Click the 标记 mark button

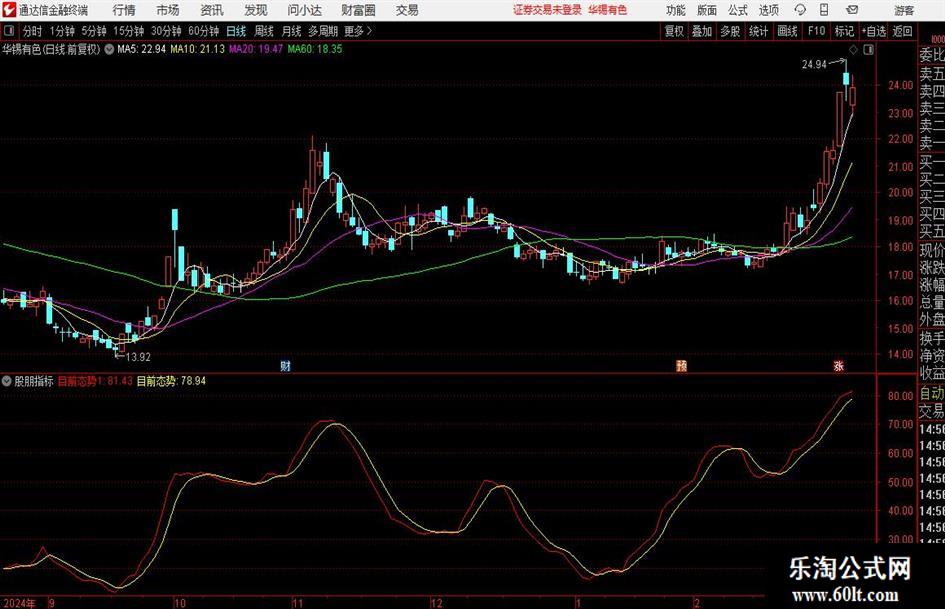(x=844, y=31)
